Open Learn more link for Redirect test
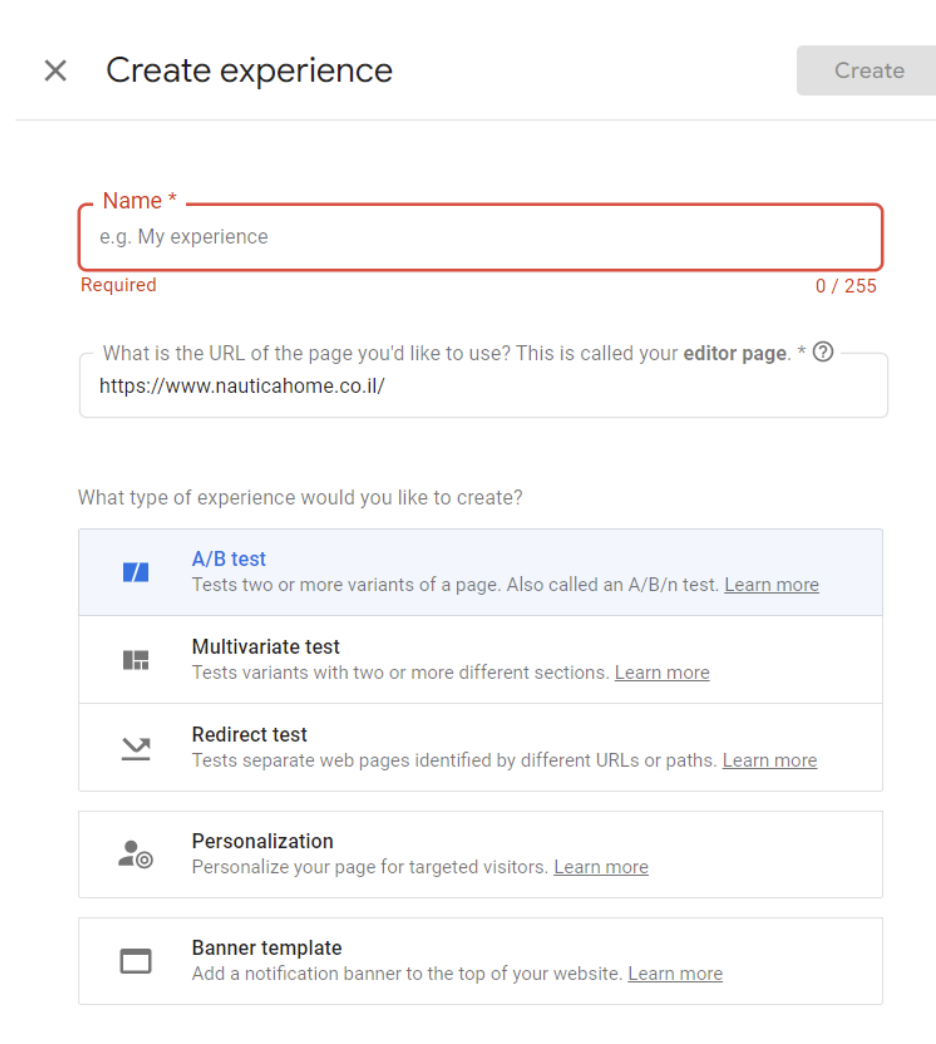 click(770, 760)
